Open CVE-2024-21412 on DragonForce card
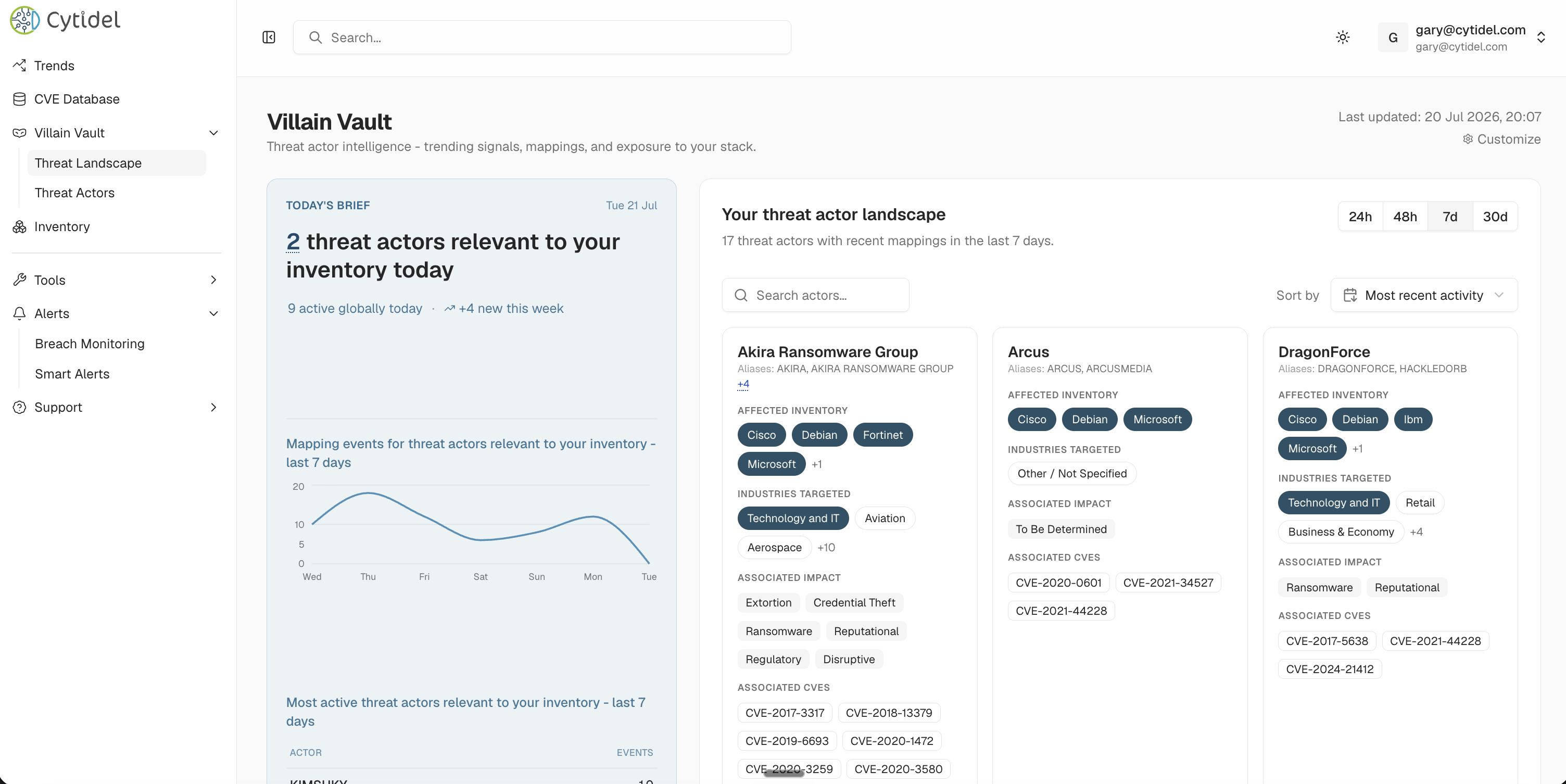This screenshot has height=784, width=1566. tap(1330, 669)
